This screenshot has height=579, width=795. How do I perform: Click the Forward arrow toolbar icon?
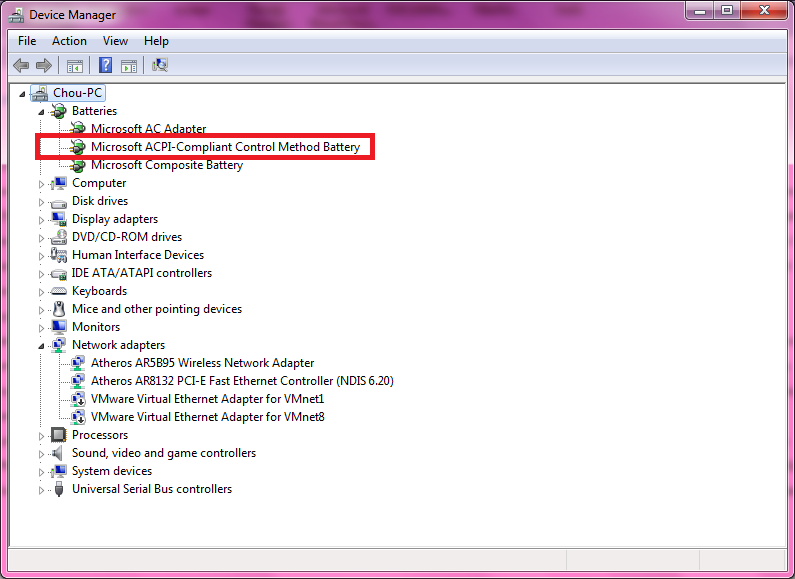(44, 65)
